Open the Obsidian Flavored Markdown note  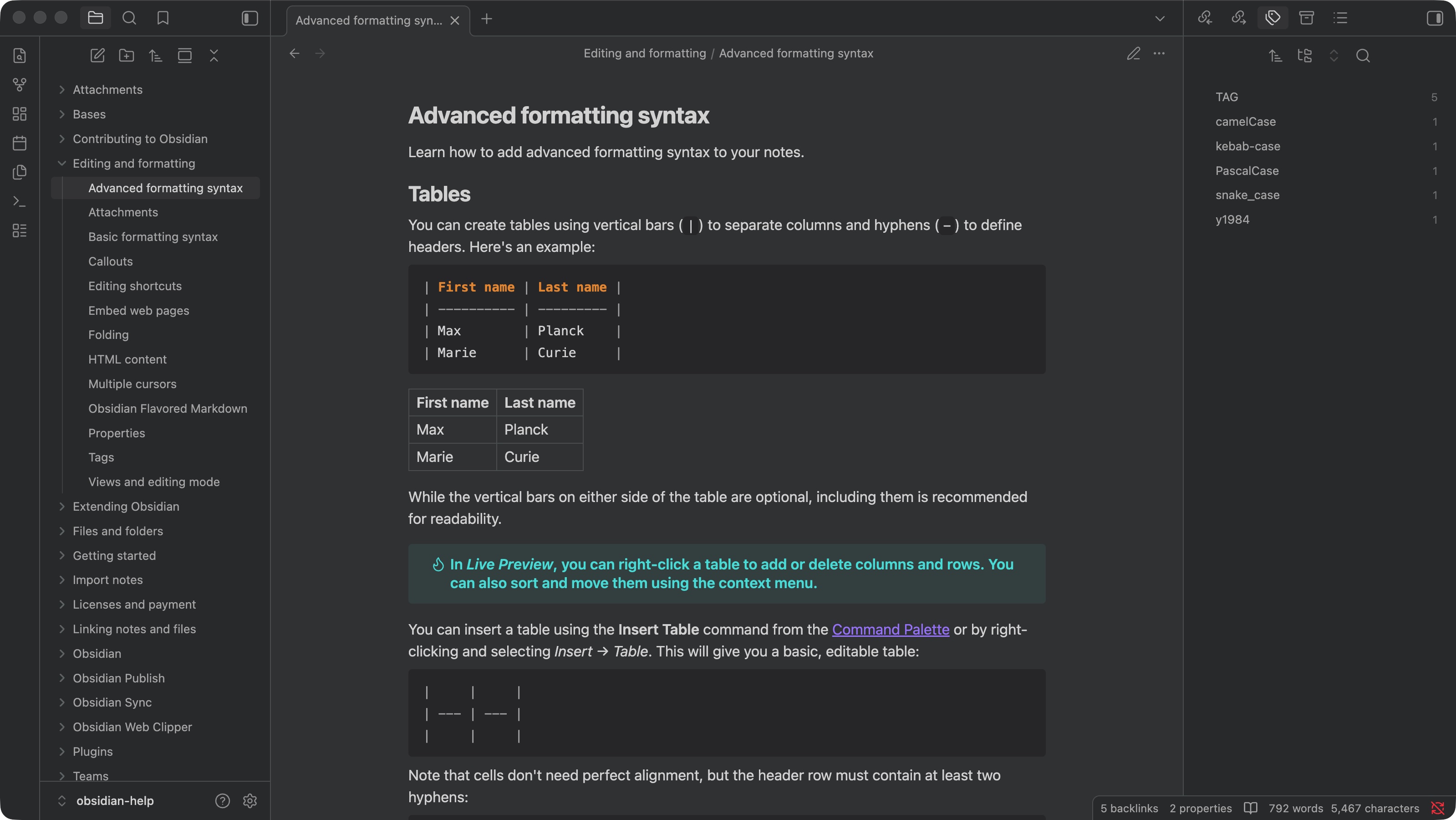[167, 408]
